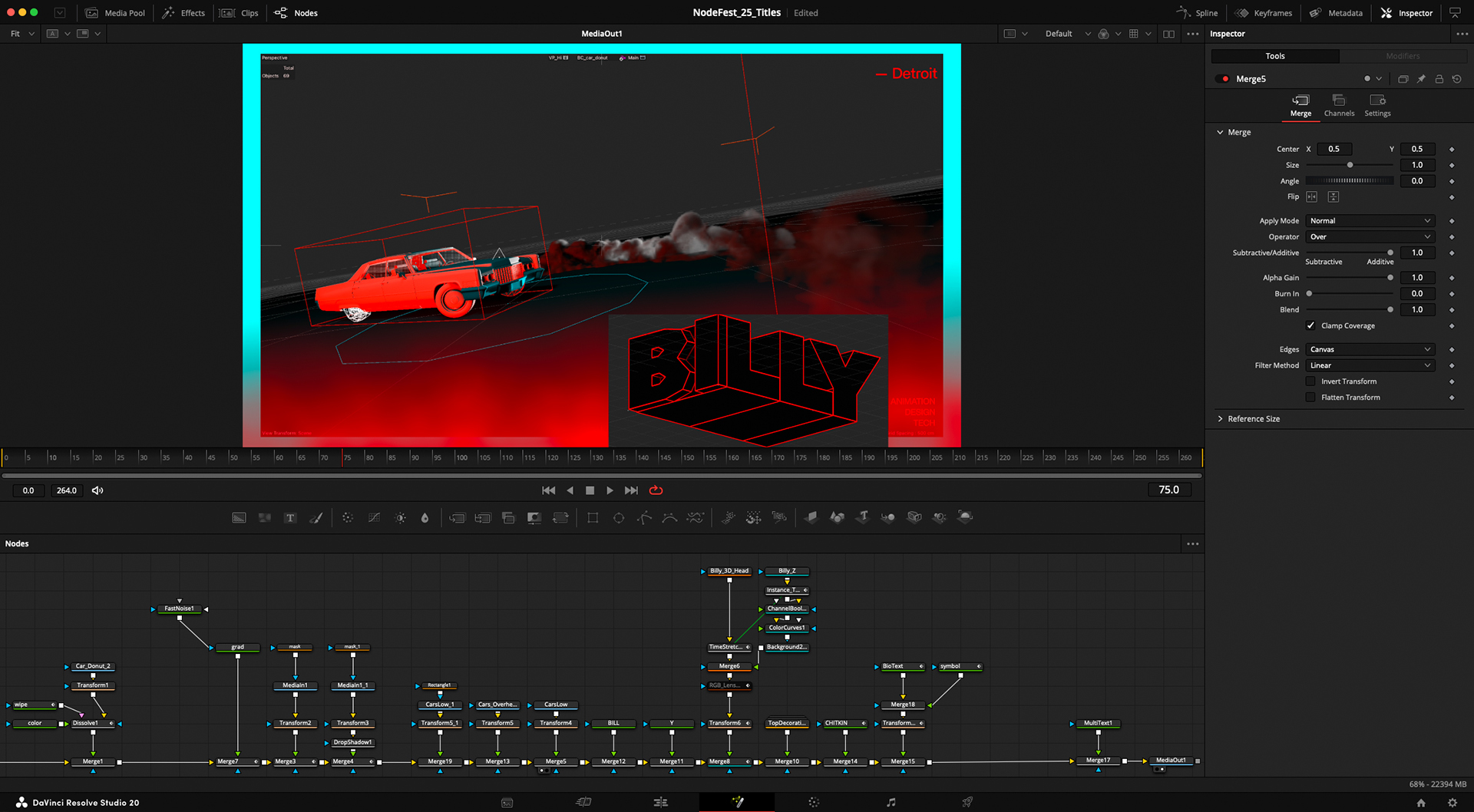Open the Media Pool
The height and width of the screenshot is (812, 1474).
[115, 12]
